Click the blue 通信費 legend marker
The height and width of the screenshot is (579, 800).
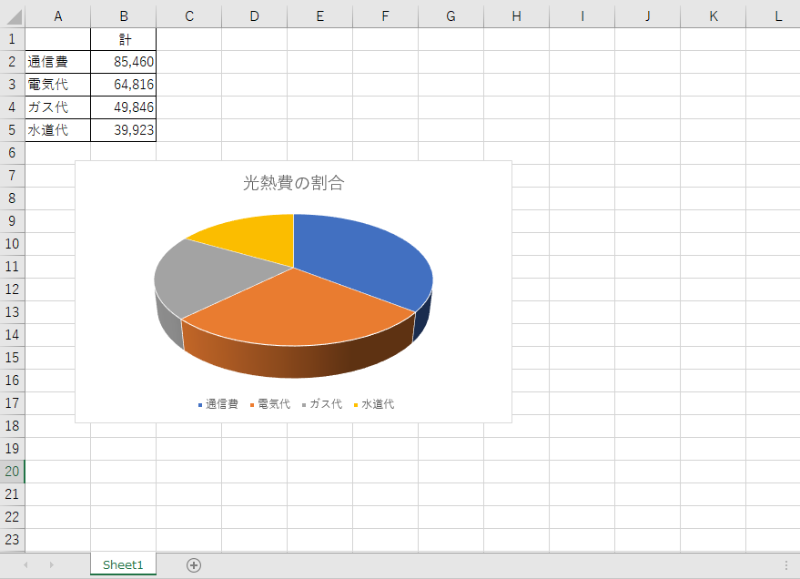201,405
